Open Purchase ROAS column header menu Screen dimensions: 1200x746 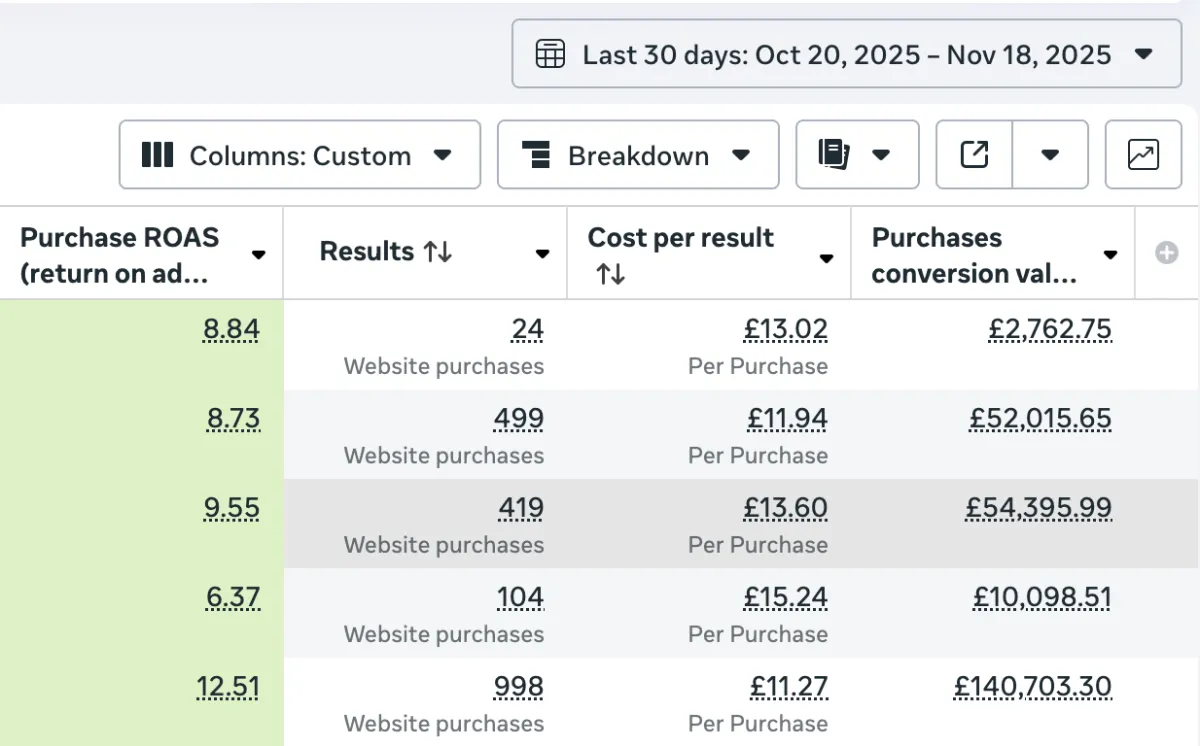[x=258, y=255]
